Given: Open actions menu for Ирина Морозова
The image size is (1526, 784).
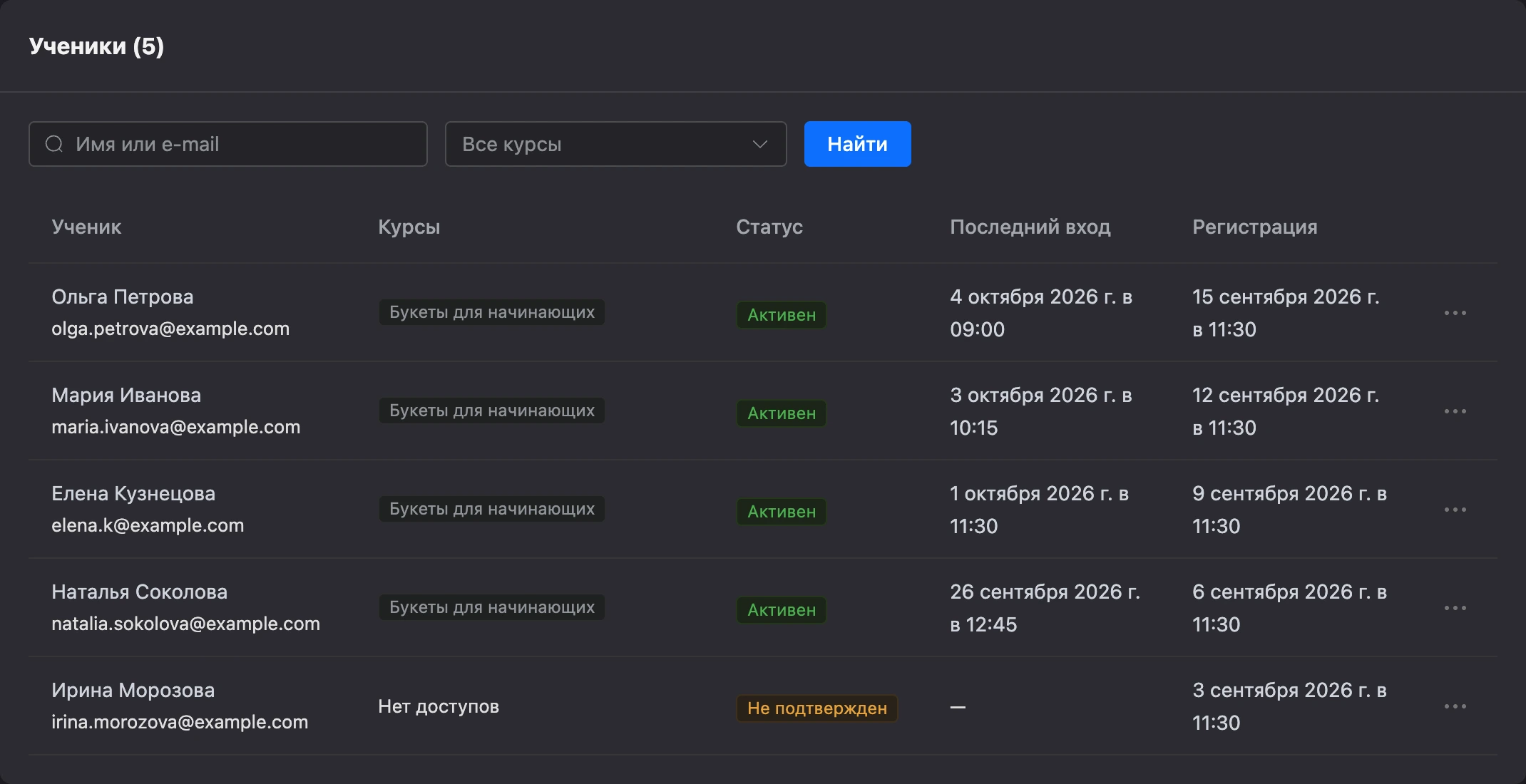Looking at the screenshot, I should [1455, 706].
